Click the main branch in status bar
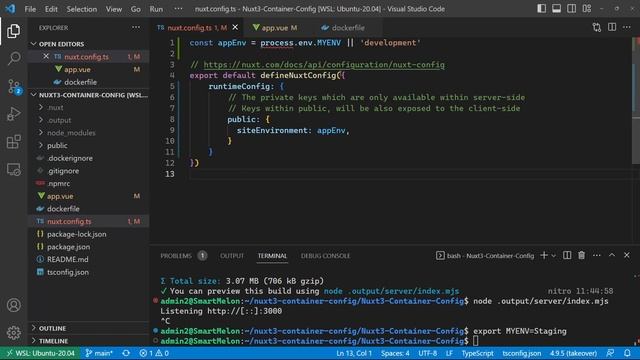The width and height of the screenshot is (640, 360). (98, 353)
